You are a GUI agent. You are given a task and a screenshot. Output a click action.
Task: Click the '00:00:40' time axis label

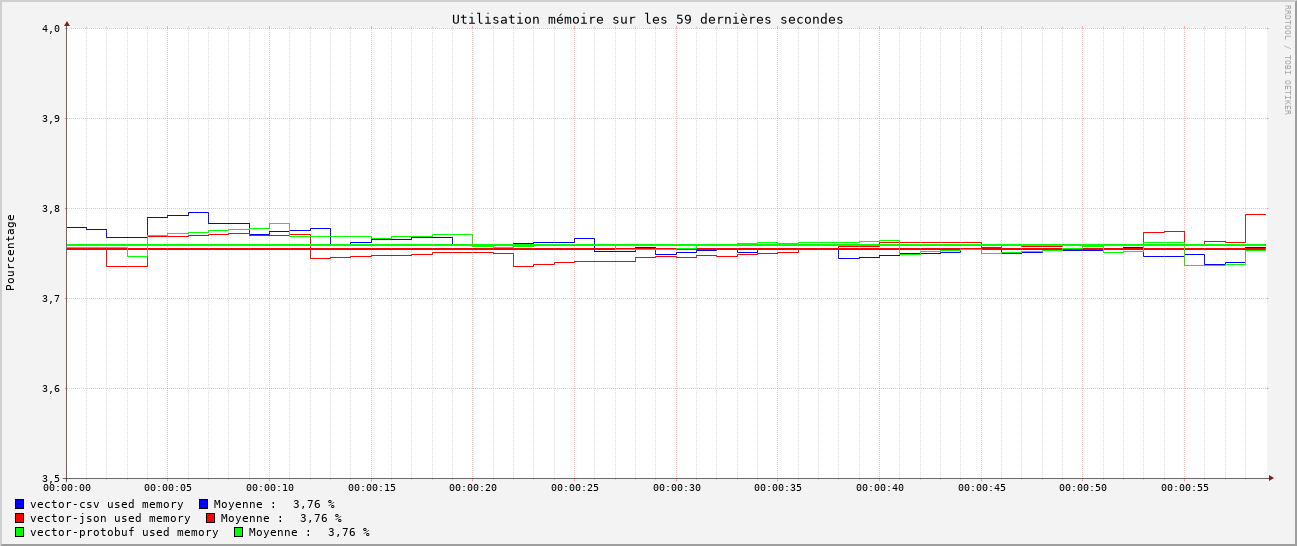pyautogui.click(x=880, y=488)
